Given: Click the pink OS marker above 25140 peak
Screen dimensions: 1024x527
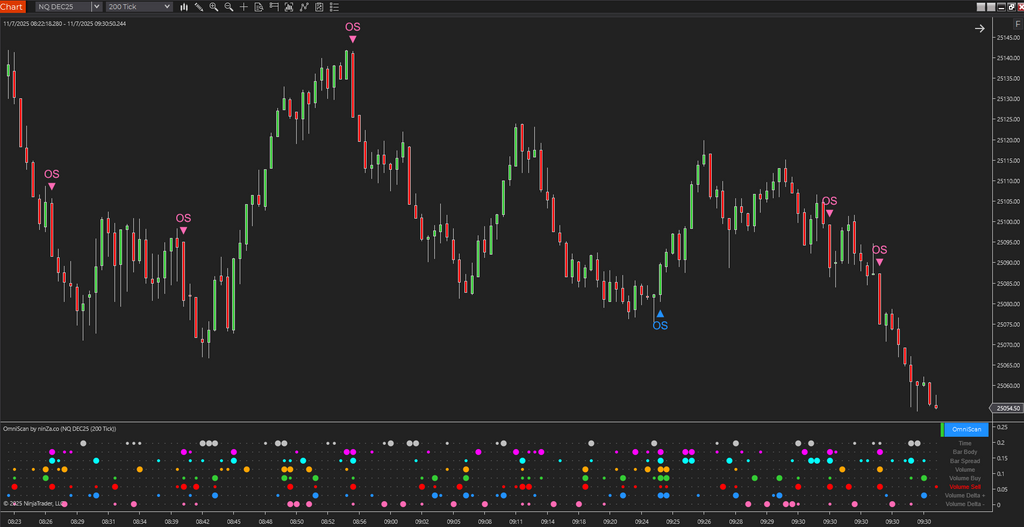Looking at the screenshot, I should click(353, 32).
